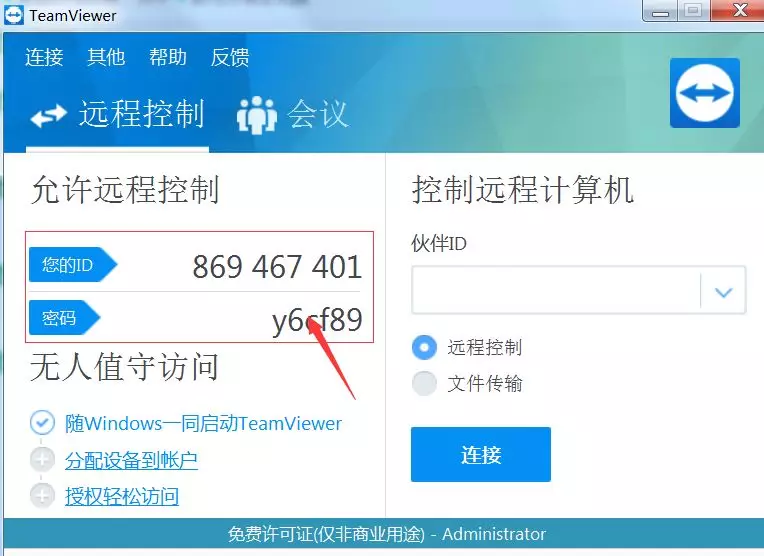The image size is (764, 556).
Task: Click the 控制远程计算机 heading
Action: coord(522,189)
